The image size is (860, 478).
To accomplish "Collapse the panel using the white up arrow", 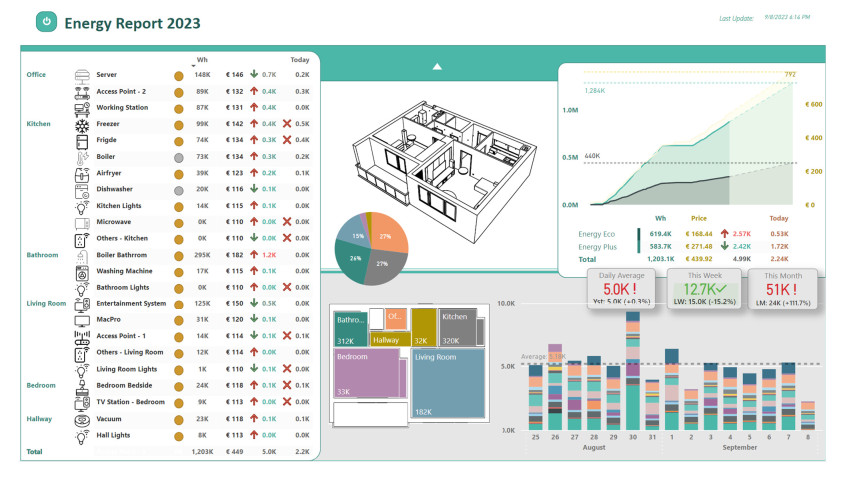I will pos(436,67).
